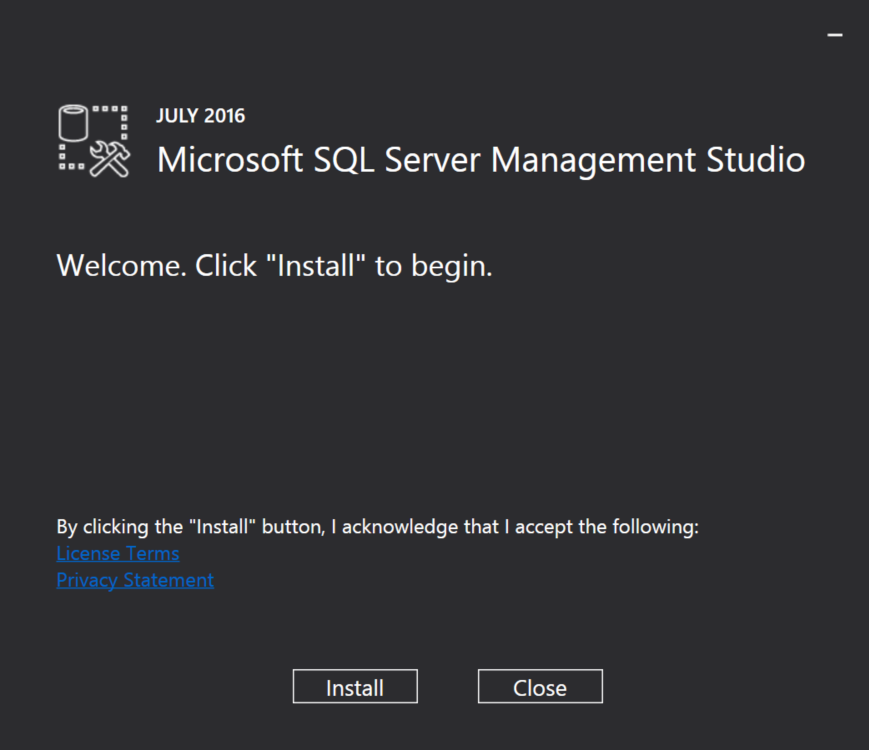Screen dimensions: 869x750
Task: Click the year "2016" above the title
Action: [224, 116]
